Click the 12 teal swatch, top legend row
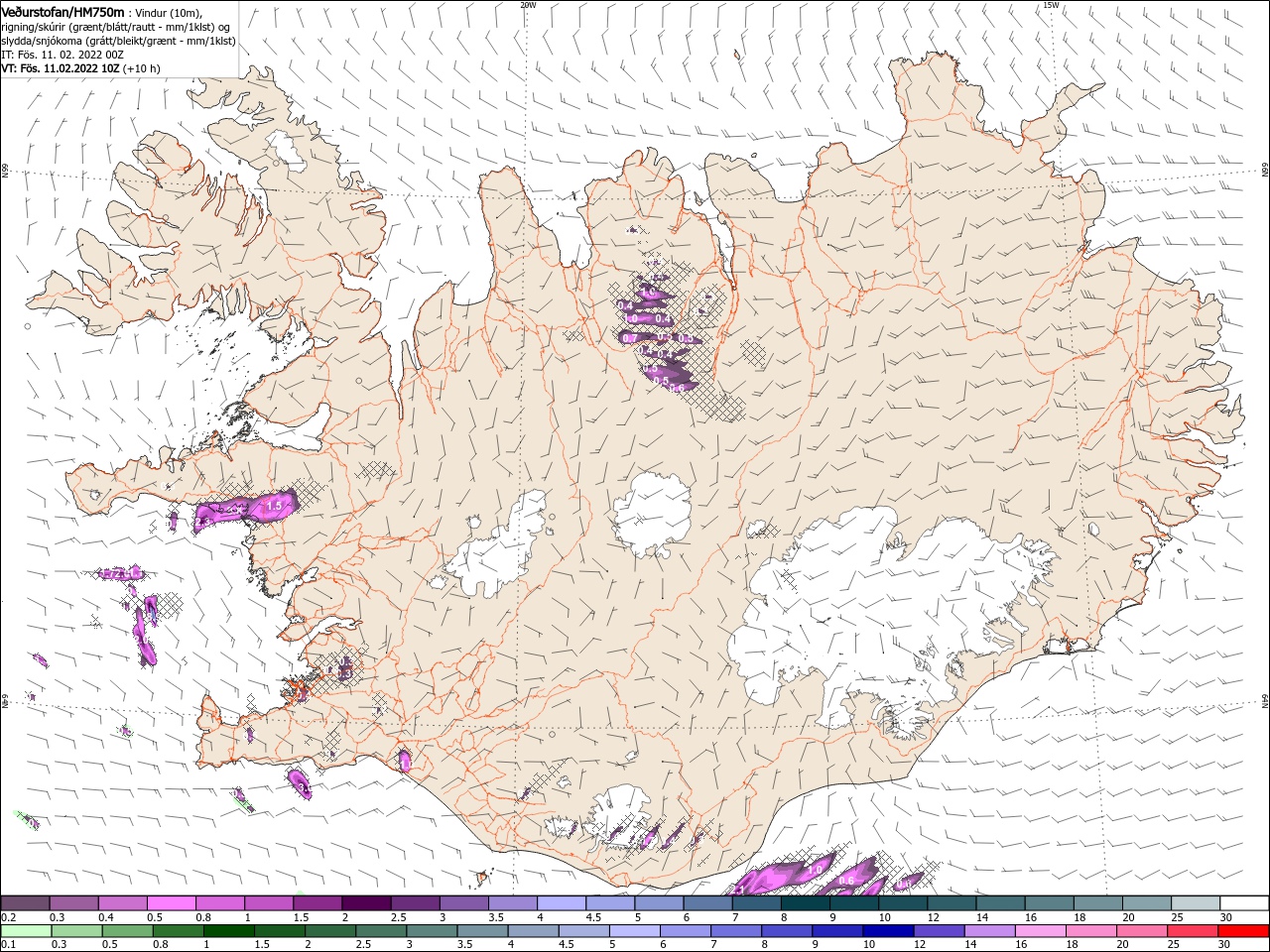This screenshot has height=952, width=1270. 952,903
